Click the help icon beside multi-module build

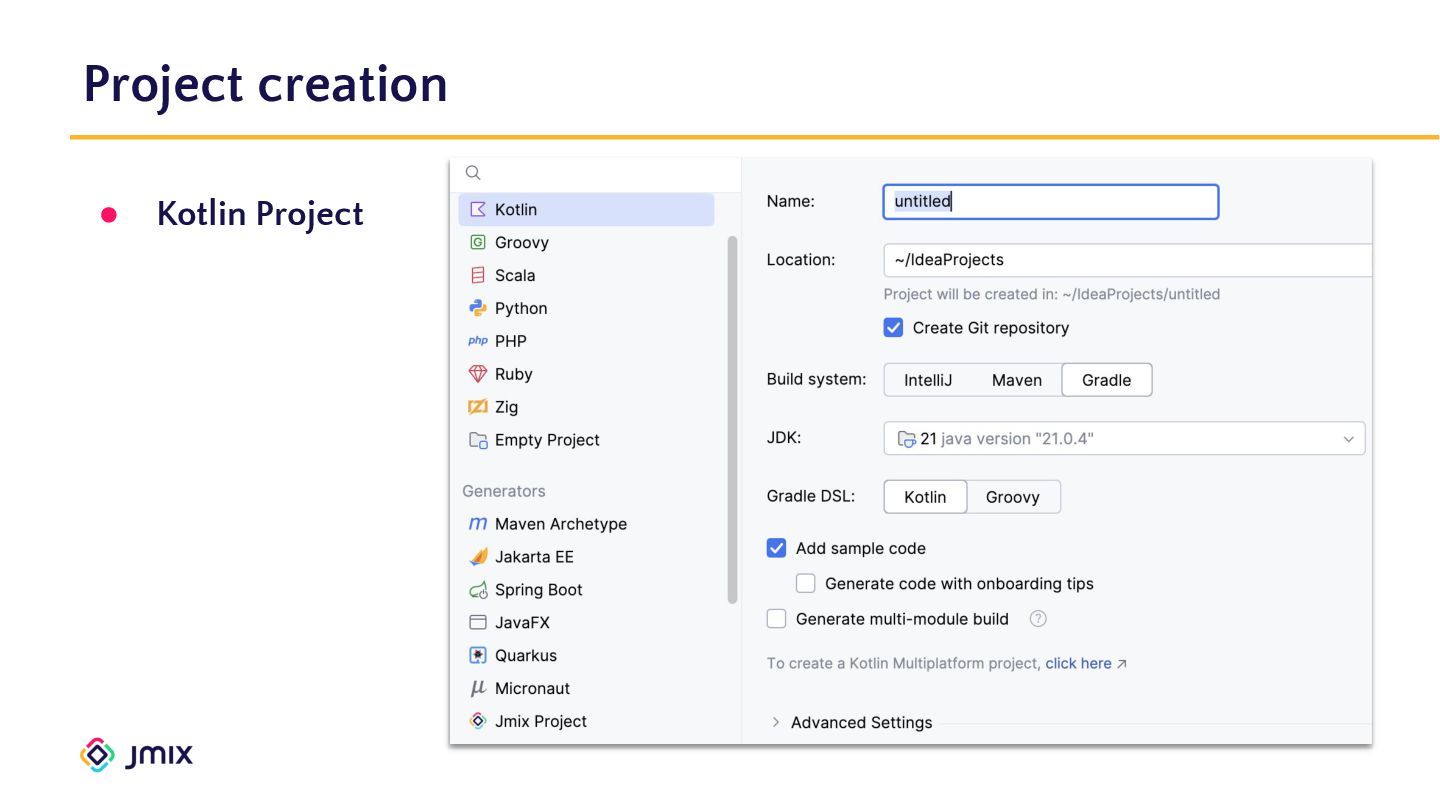click(x=1038, y=619)
